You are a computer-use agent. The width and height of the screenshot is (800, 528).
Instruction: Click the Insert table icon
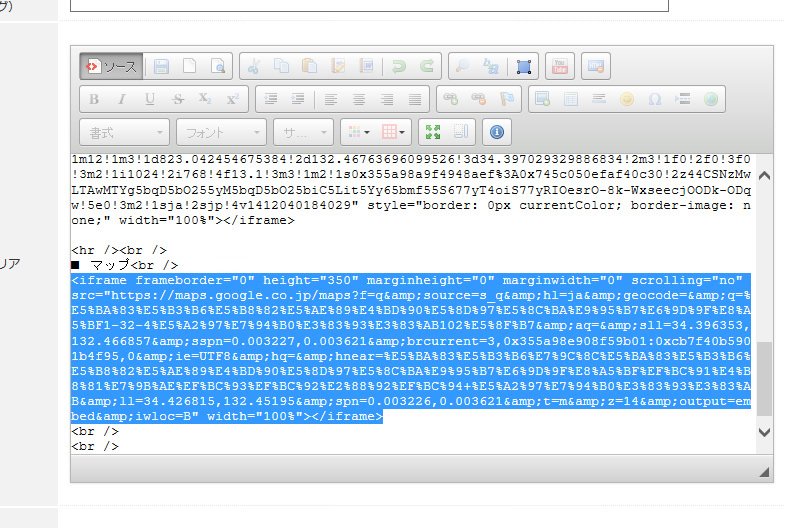click(x=570, y=99)
